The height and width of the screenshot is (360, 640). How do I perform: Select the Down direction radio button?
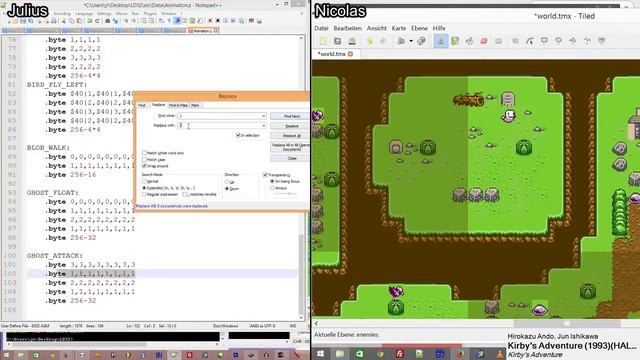(227, 189)
